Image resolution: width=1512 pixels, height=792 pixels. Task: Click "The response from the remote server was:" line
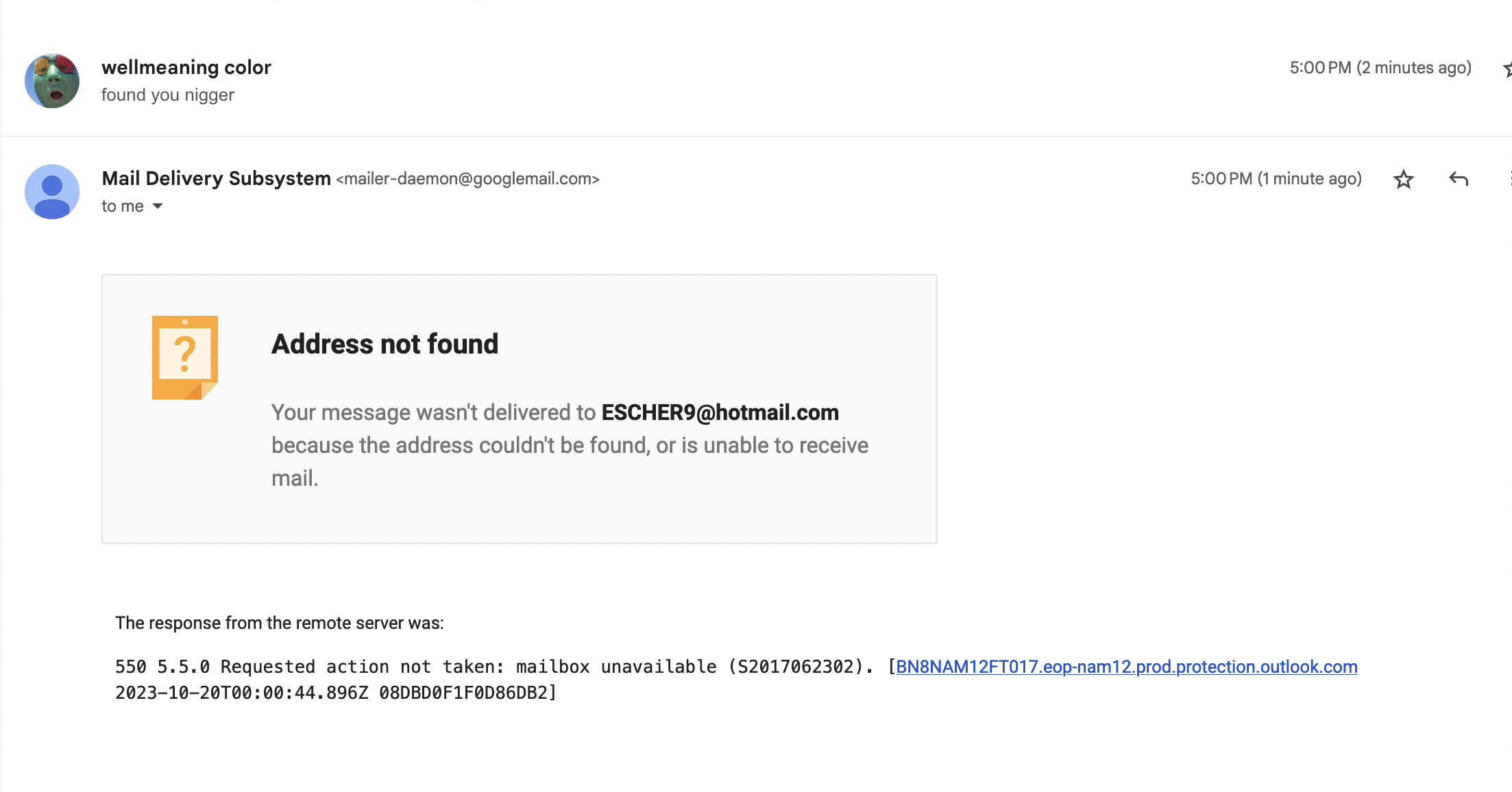[x=280, y=623]
